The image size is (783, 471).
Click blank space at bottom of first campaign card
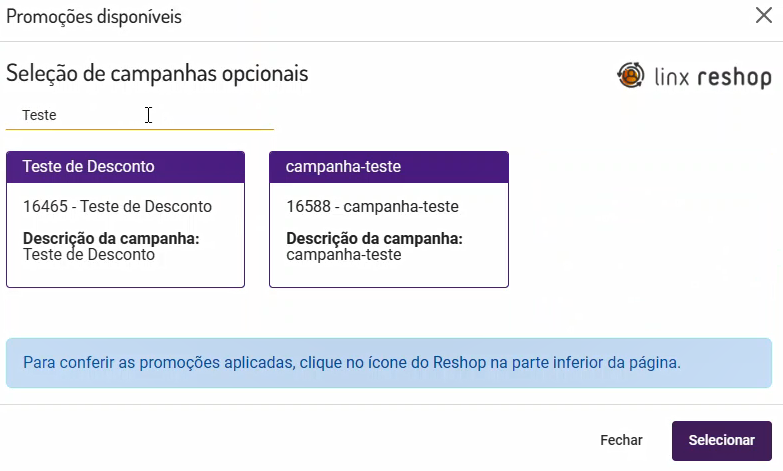pyautogui.click(x=125, y=275)
